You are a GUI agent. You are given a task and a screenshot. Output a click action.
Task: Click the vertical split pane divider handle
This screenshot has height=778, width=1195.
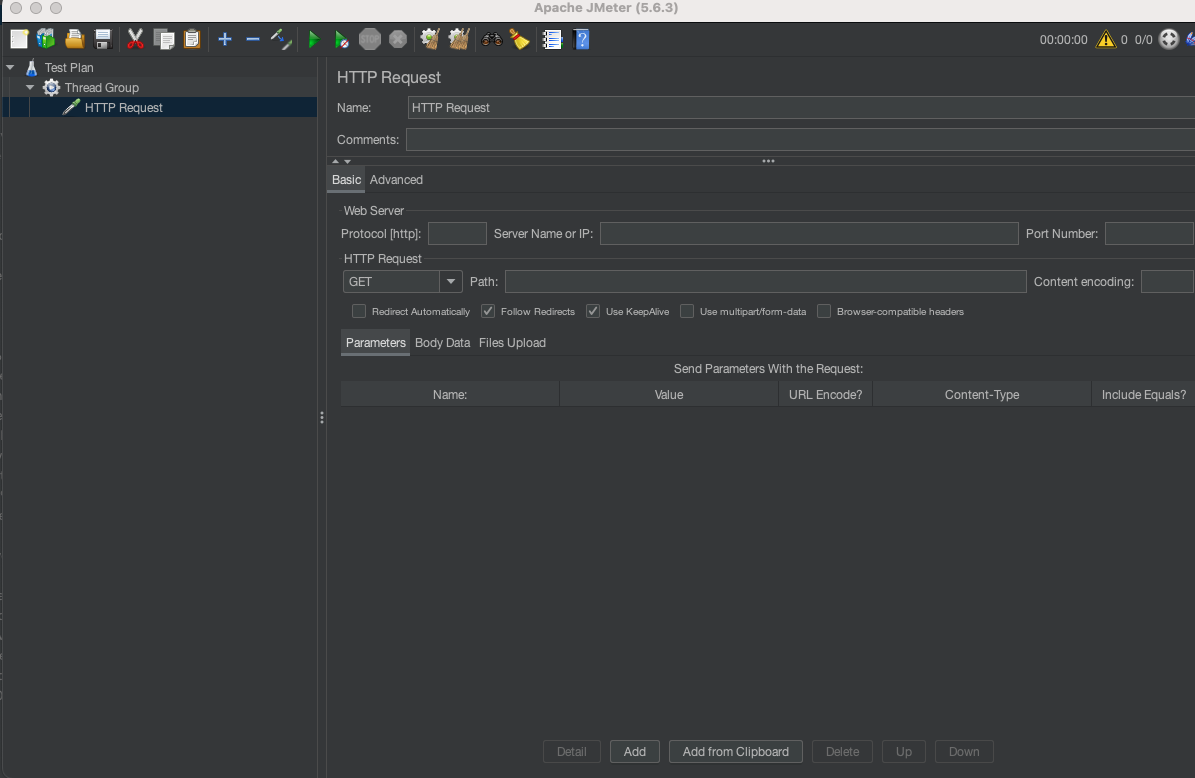(322, 418)
